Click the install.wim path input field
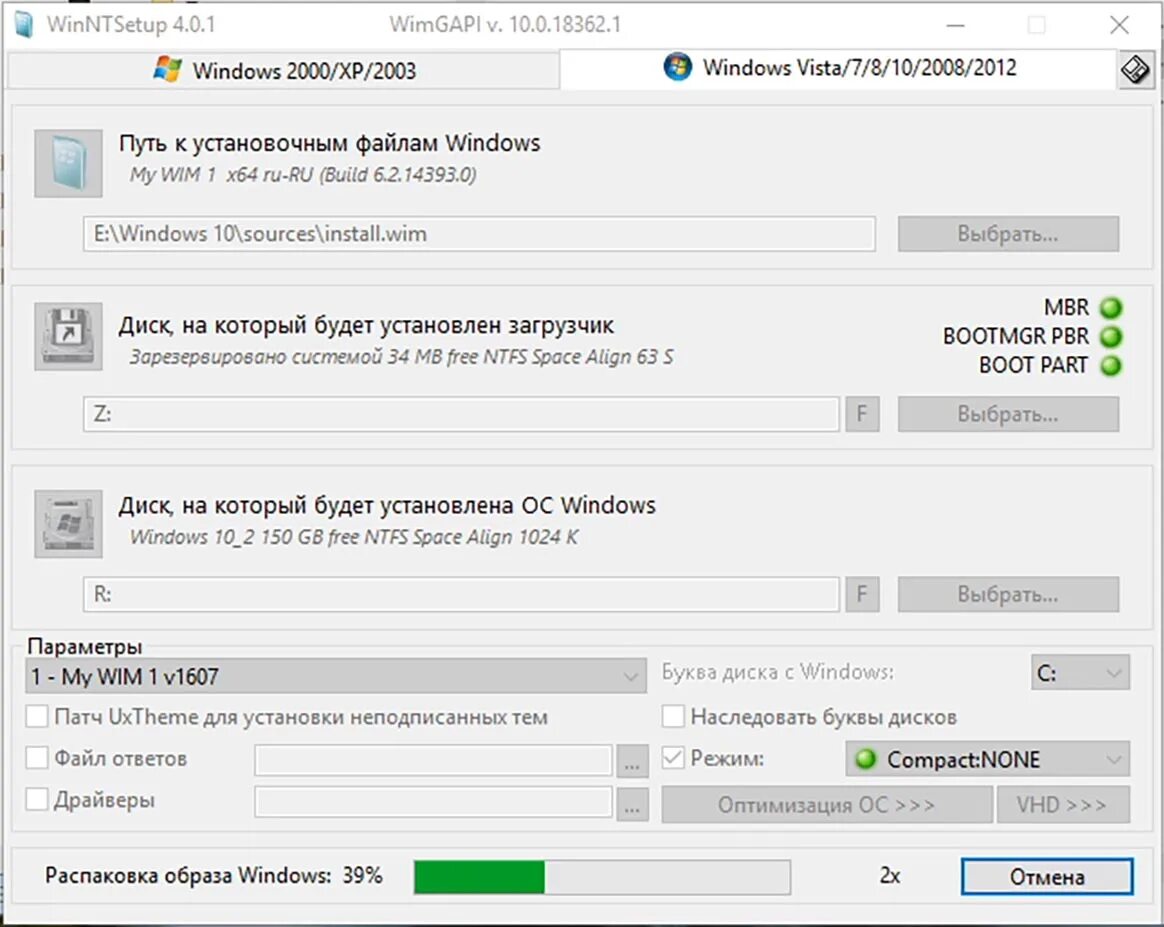This screenshot has height=927, width=1164. click(x=480, y=234)
